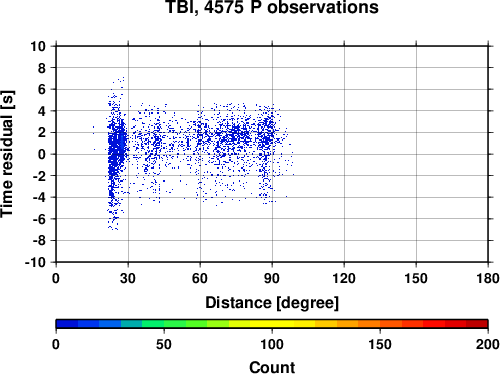Viewport: 500px width, 374px height.
Task: Click the x-axis tick label 180
Action: 488,278
